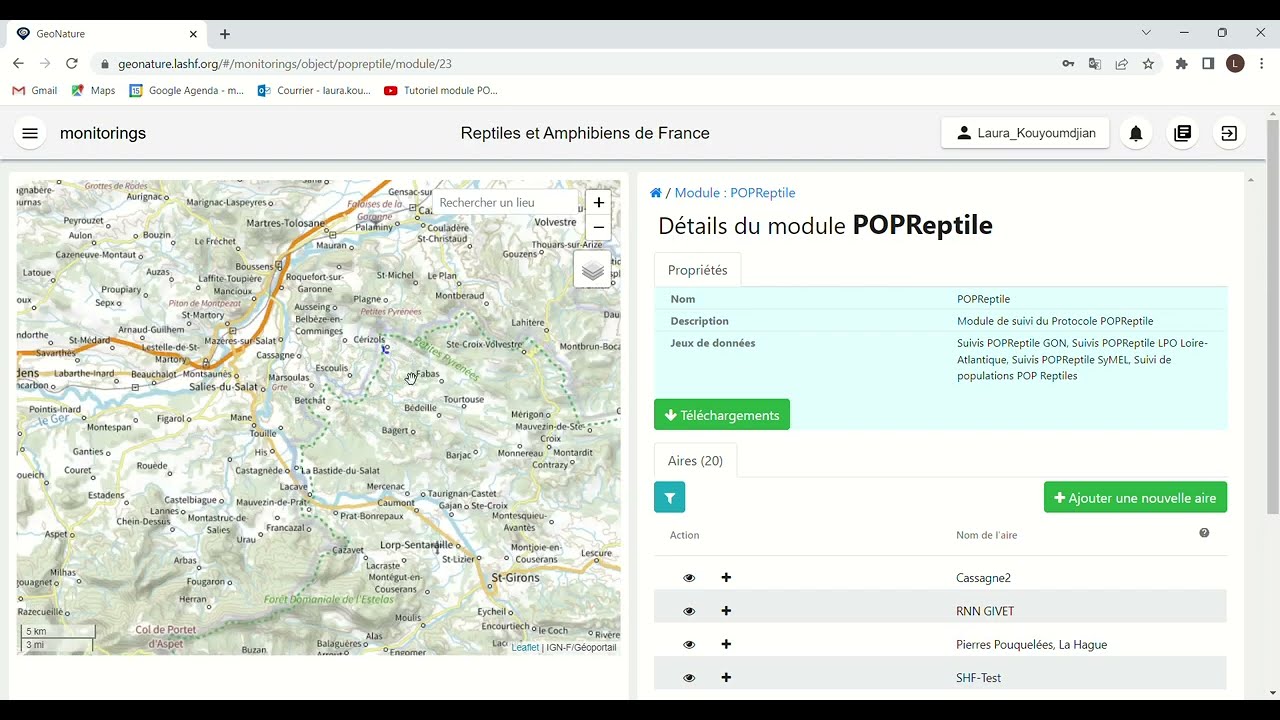Click the Action column header

[x=684, y=535]
